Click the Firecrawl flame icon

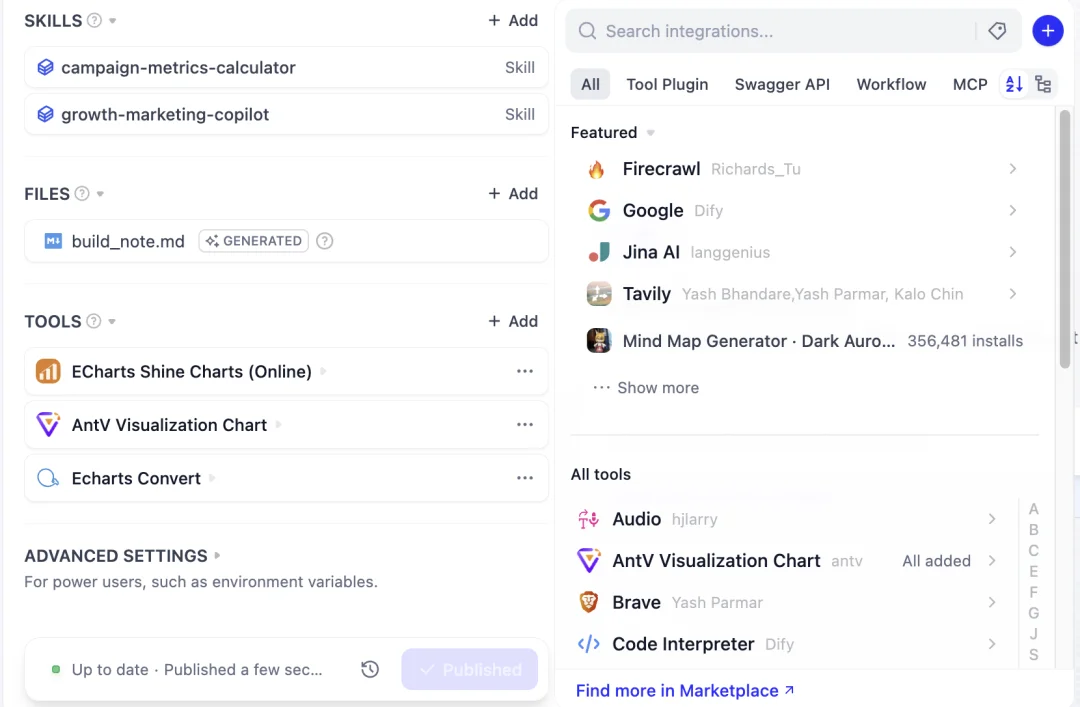(596, 170)
